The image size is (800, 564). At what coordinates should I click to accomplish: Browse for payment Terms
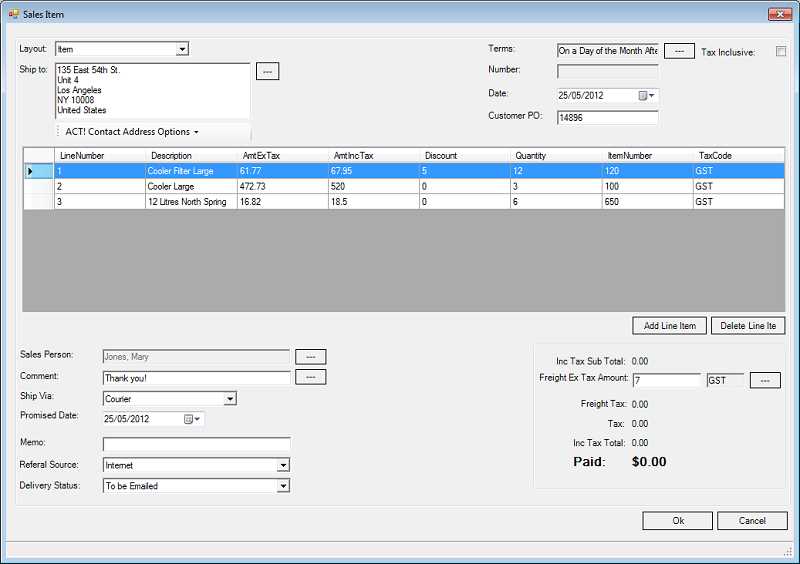tap(679, 51)
